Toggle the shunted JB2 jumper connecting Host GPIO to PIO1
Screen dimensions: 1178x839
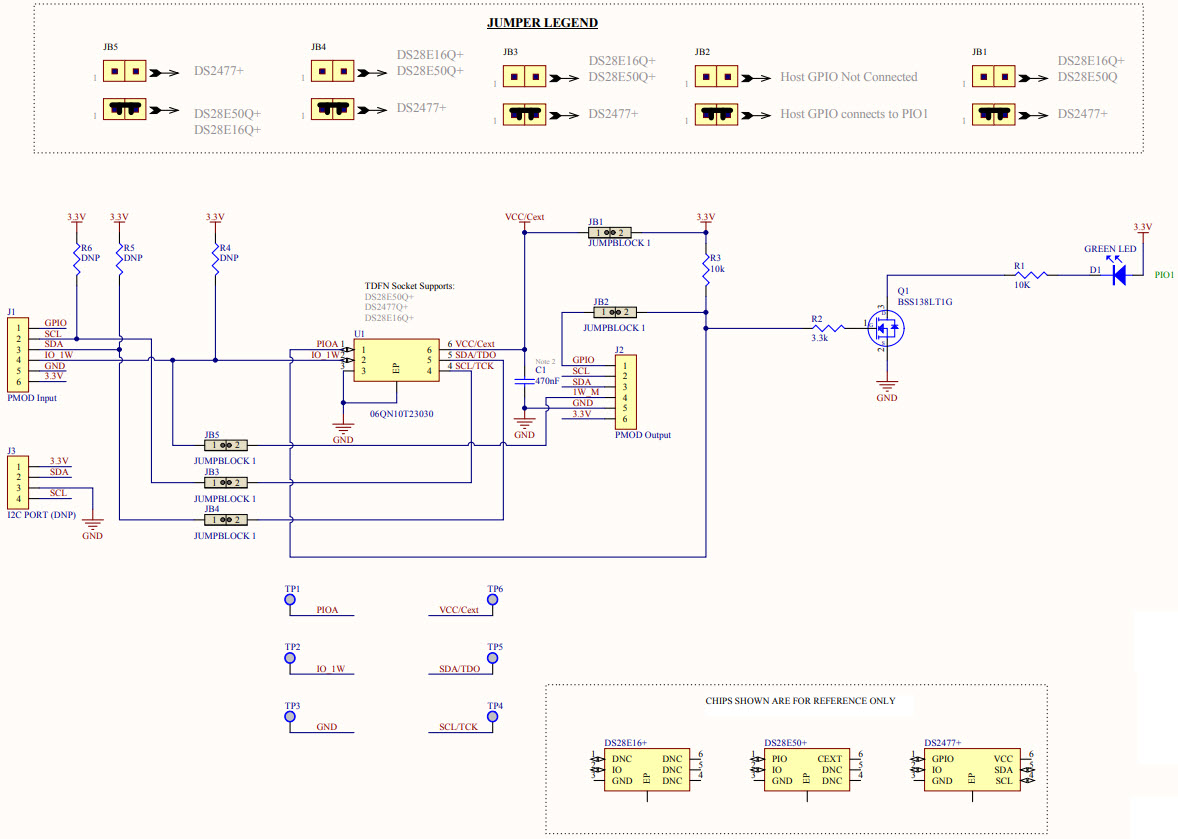tap(716, 114)
